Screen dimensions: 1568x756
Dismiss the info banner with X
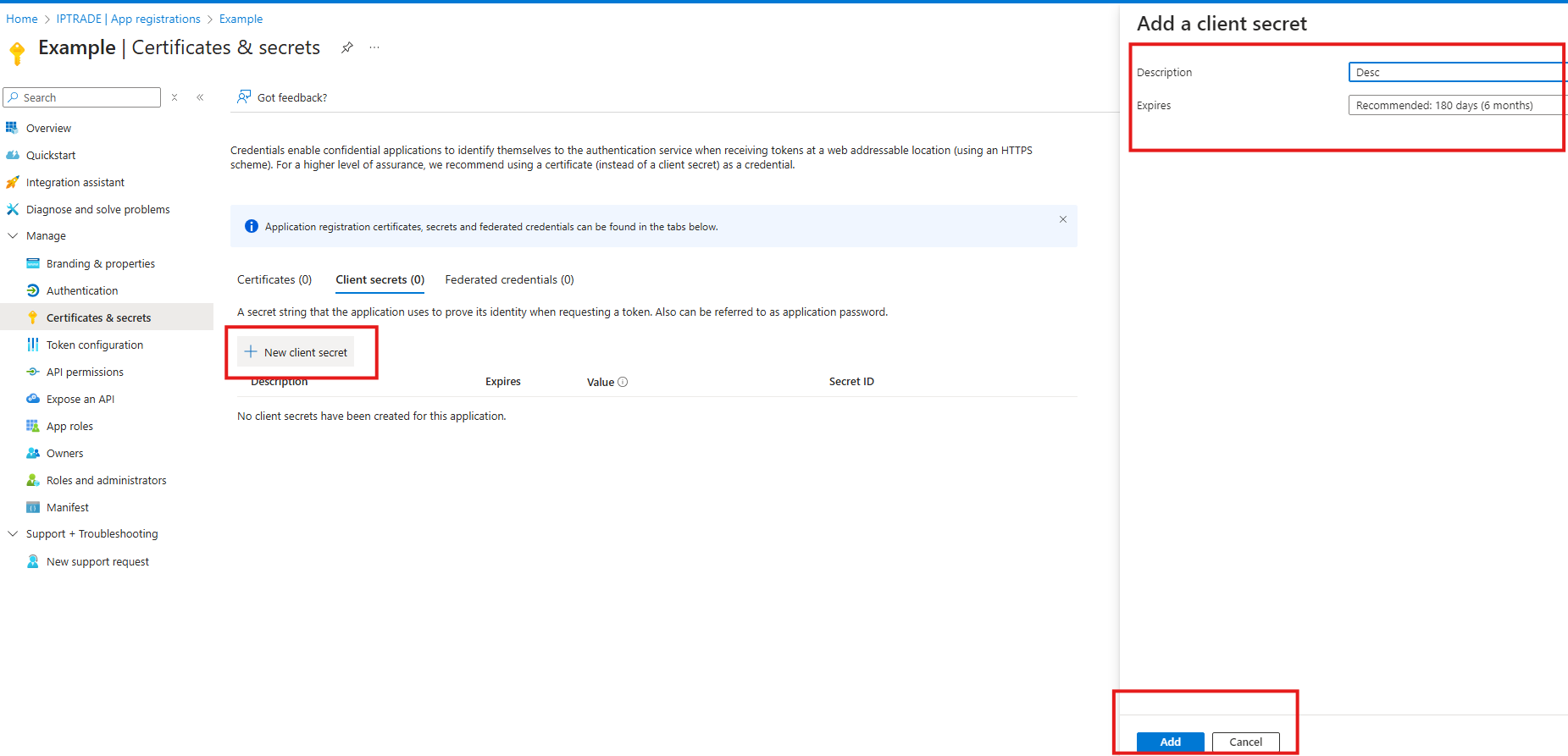(1063, 219)
